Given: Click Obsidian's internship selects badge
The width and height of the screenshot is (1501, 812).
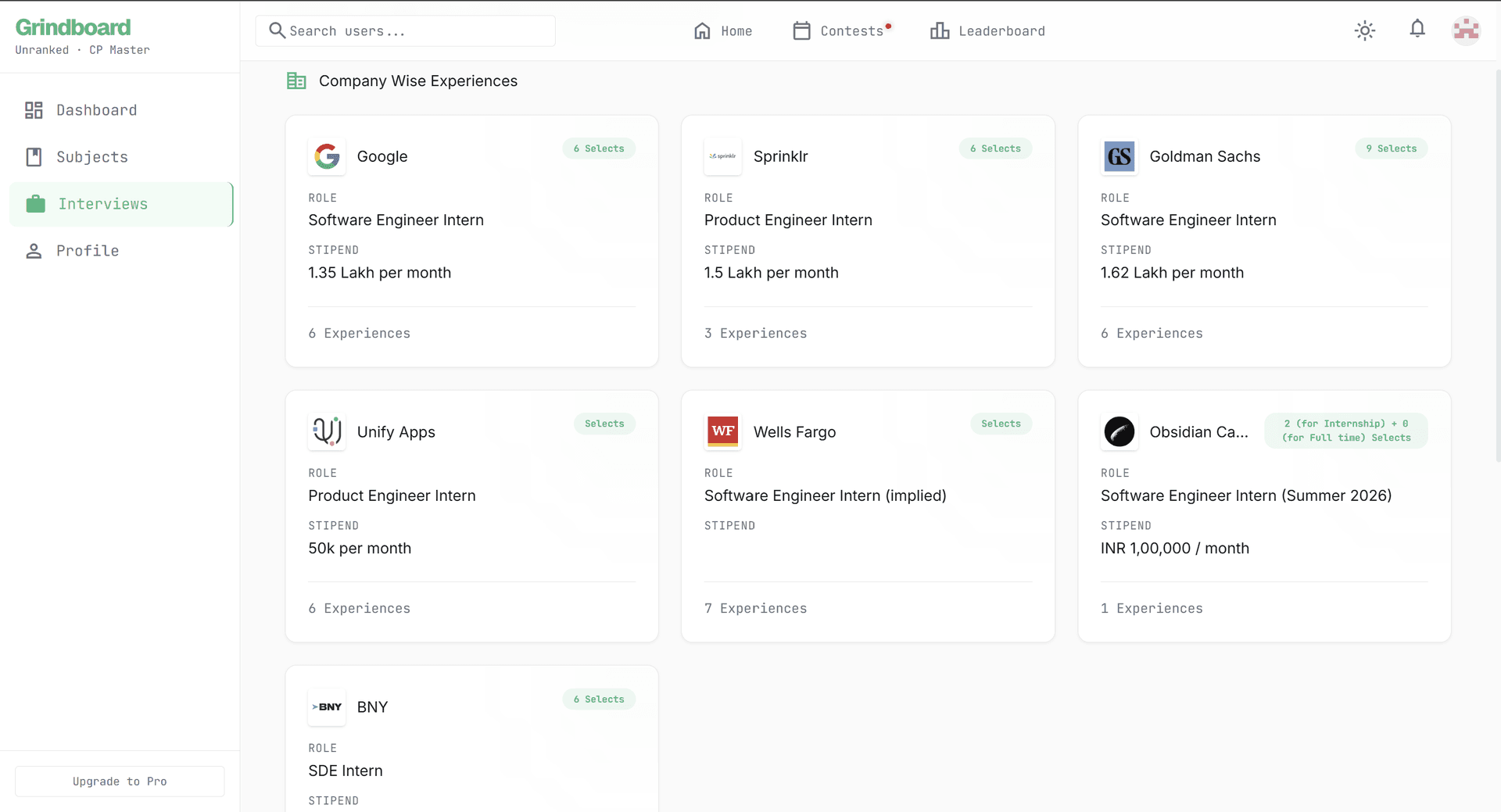Looking at the screenshot, I should pyautogui.click(x=1346, y=431).
